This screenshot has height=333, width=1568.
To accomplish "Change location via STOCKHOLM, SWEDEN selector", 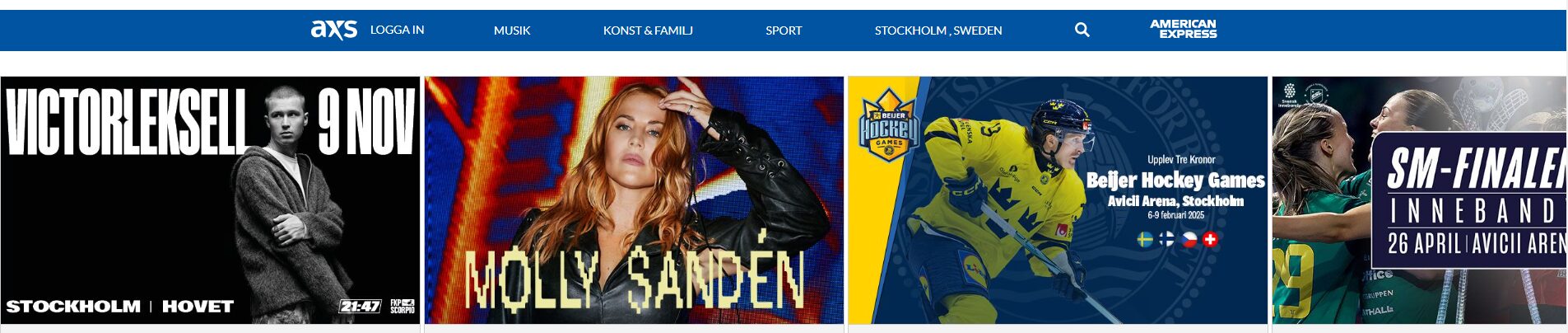I will point(938,30).
